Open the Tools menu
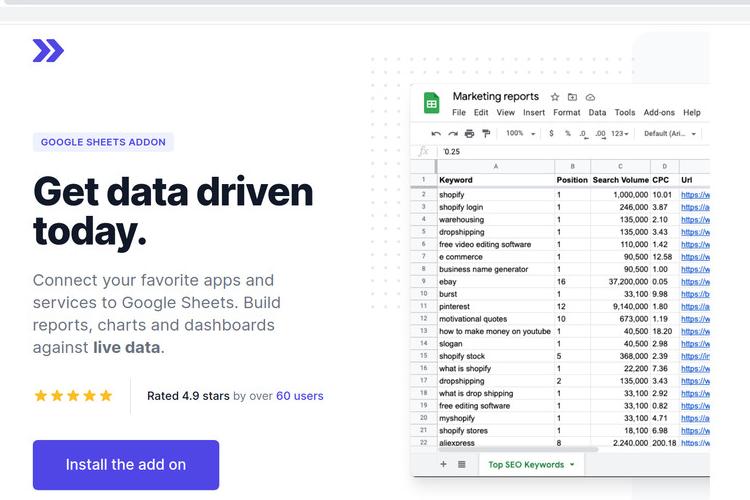This screenshot has width=750, height=500. (625, 112)
